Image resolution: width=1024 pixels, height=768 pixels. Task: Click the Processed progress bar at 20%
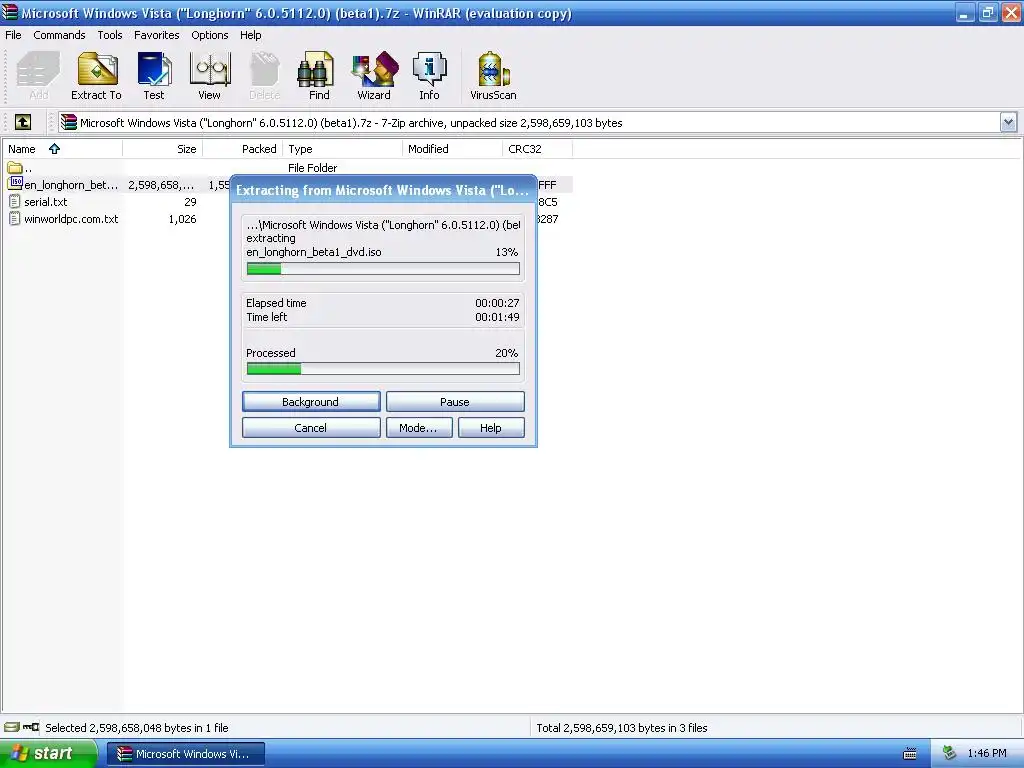click(x=383, y=369)
